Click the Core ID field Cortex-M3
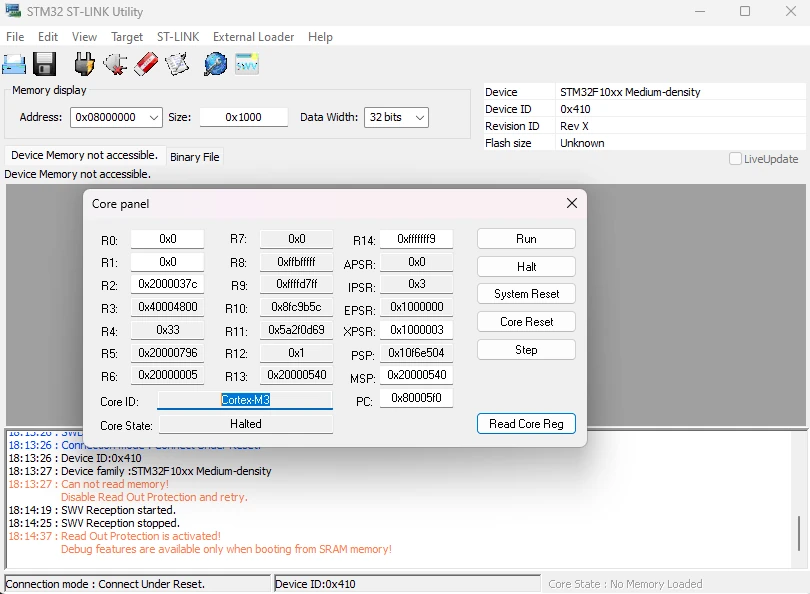This screenshot has width=810, height=594. pos(245,400)
